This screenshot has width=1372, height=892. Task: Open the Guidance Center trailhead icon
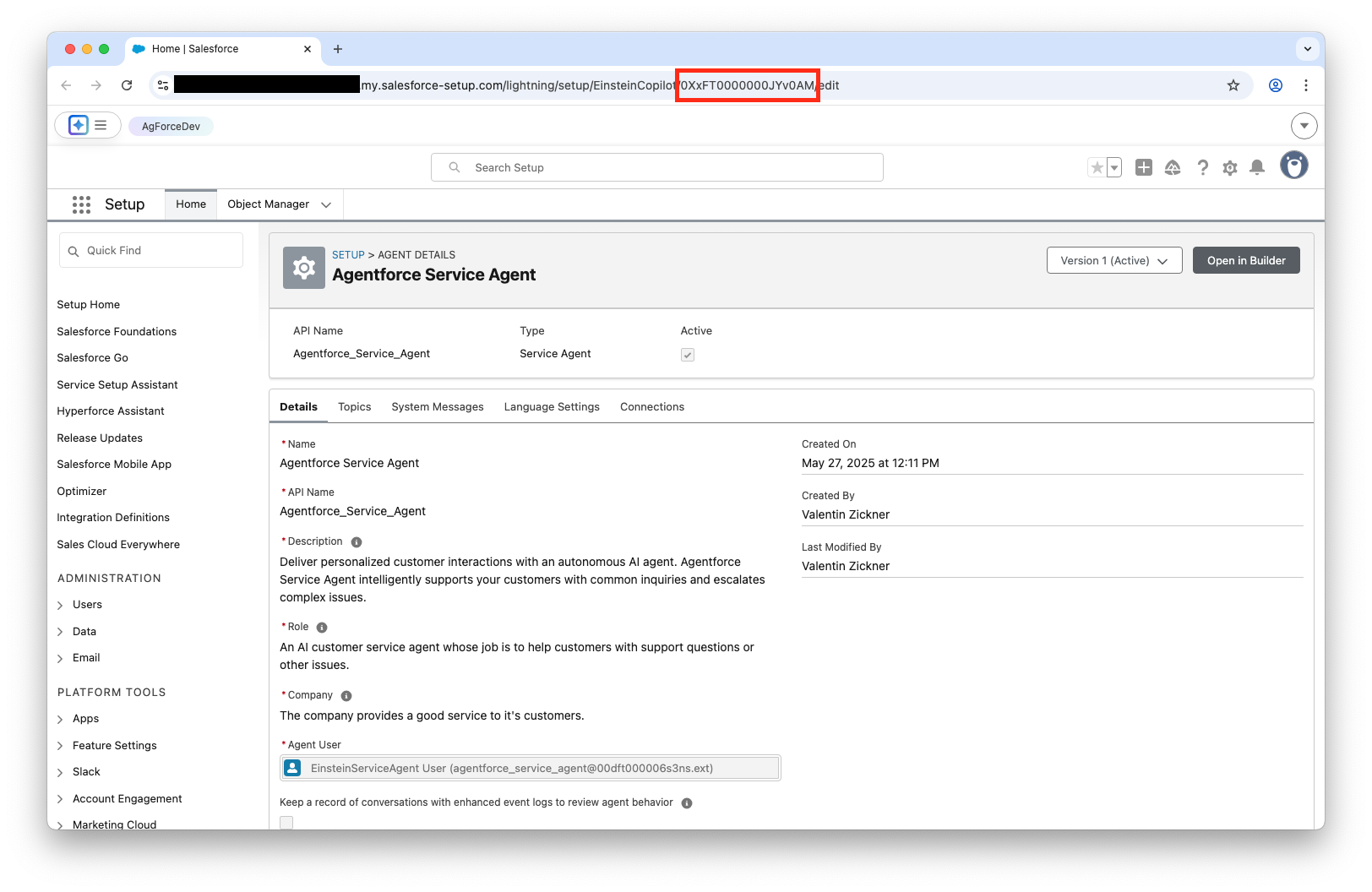click(1173, 167)
